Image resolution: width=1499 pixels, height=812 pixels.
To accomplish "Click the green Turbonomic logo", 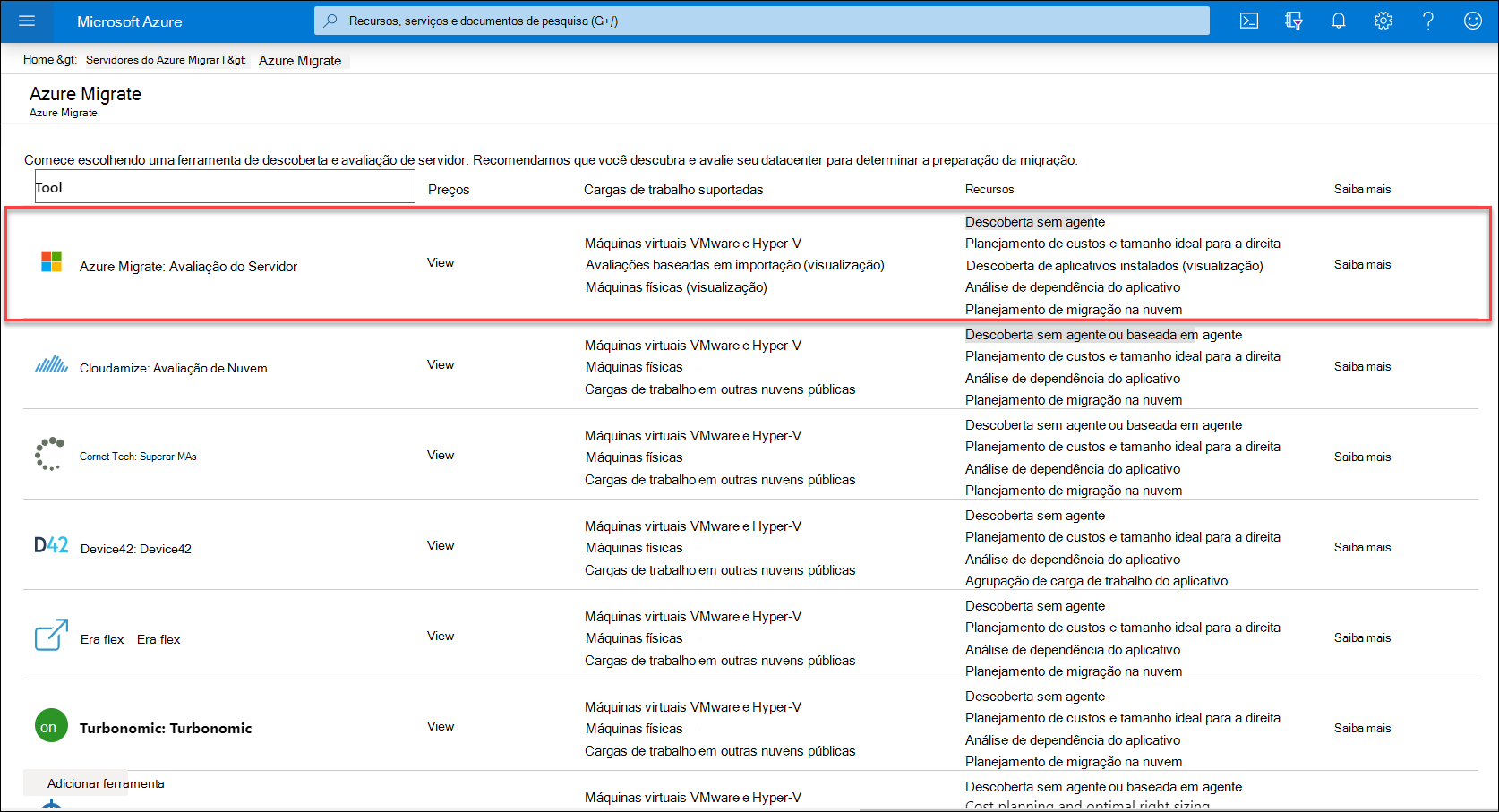I will point(51,725).
